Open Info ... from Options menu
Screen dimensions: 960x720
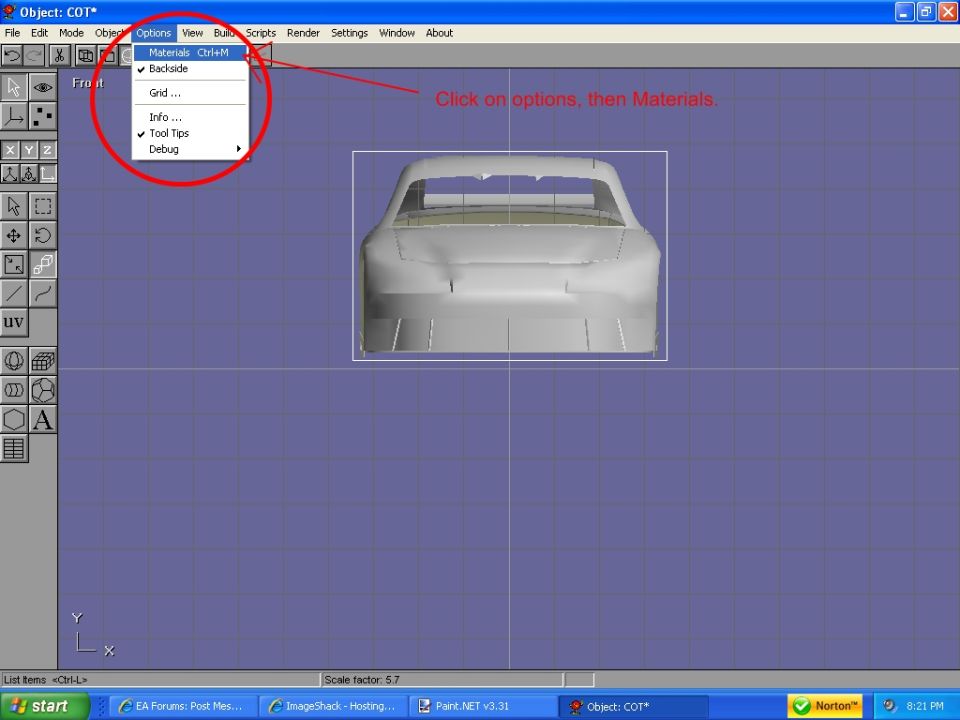click(190, 117)
